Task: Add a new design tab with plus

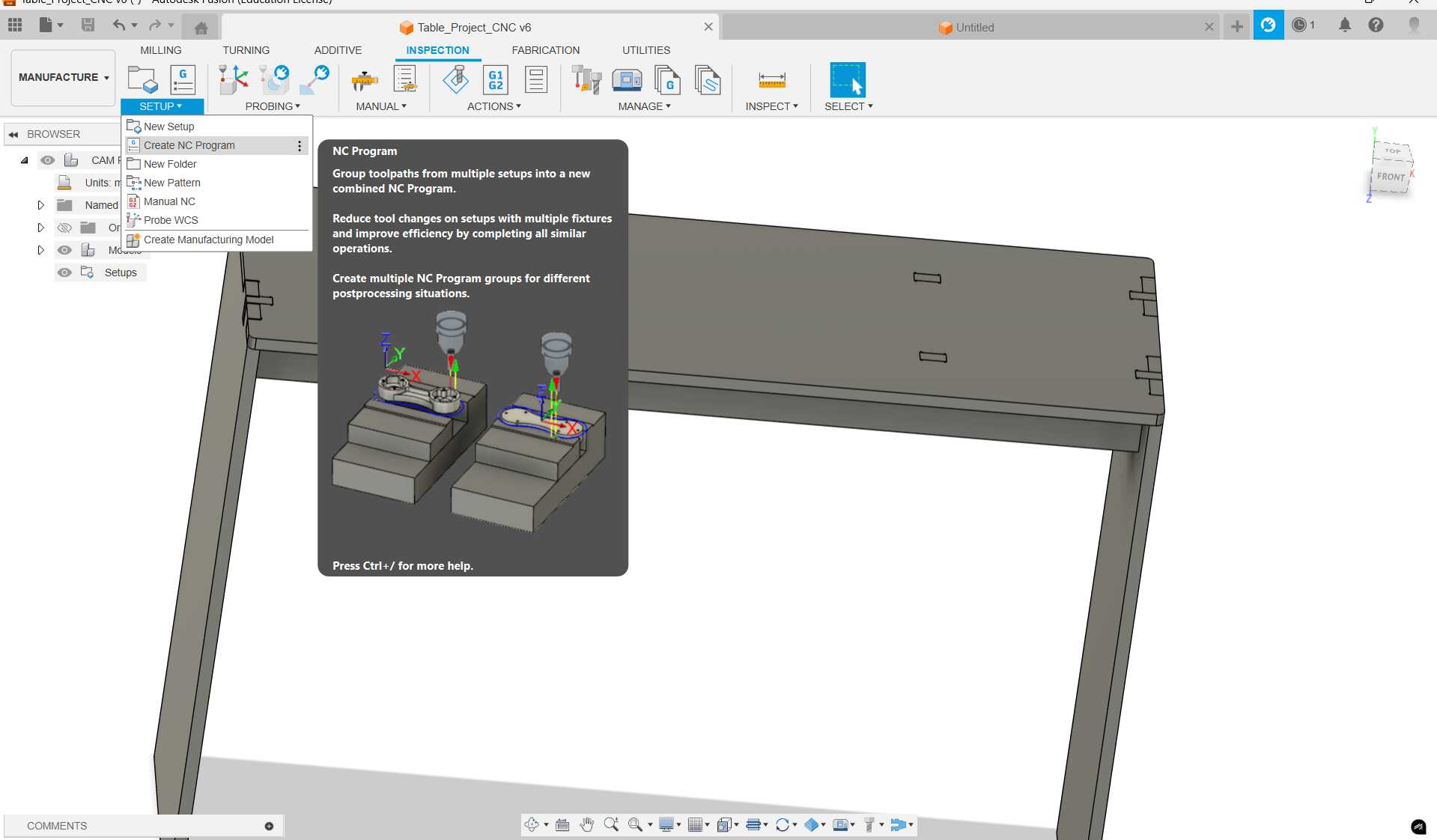Action: (x=1236, y=27)
